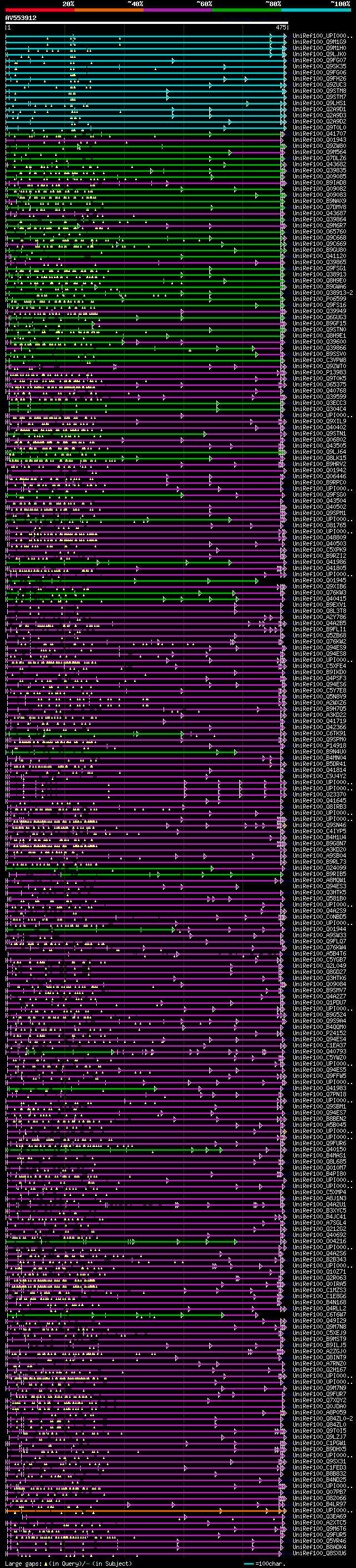Screen dimensions: 356x1568
Task: Select the UniRef100_Q2A9D1 label
Action: pos(319,109)
